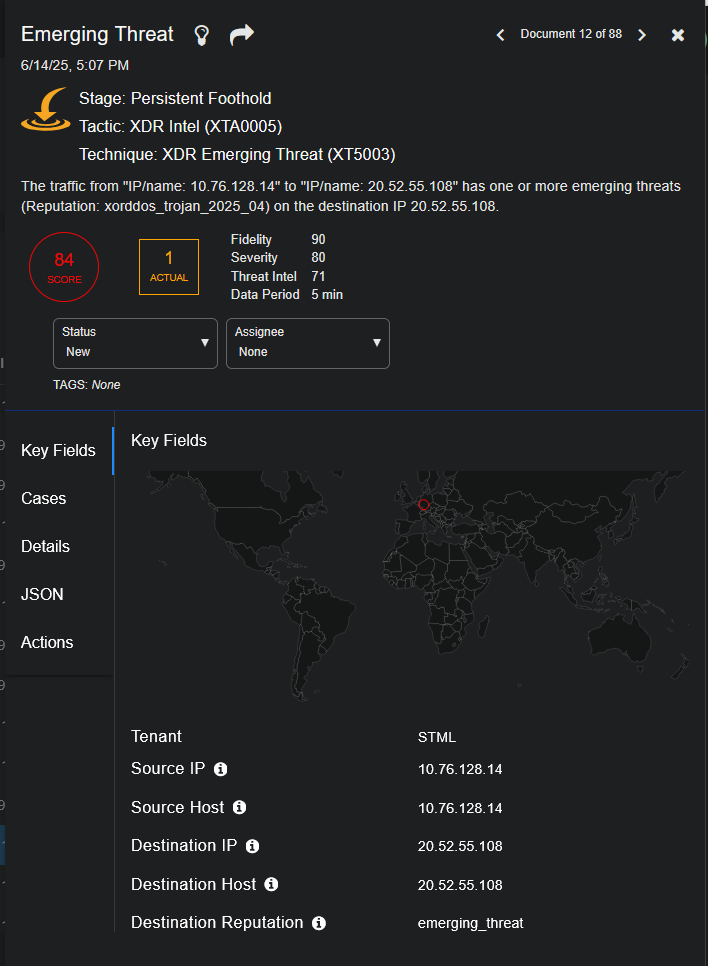Click the lightbulb icon beside Emerging Threat

tap(202, 35)
